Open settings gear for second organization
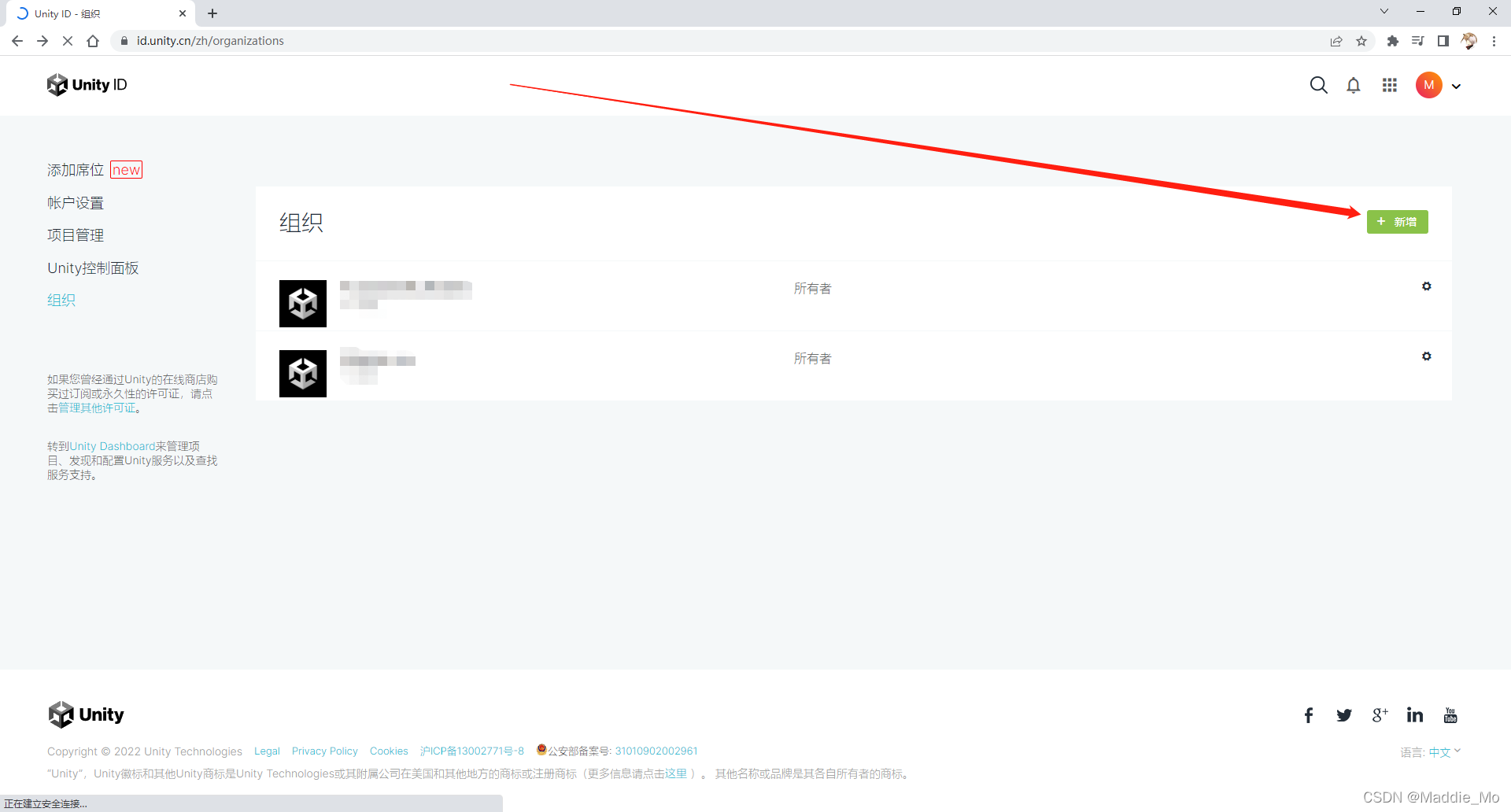Screen dimensions: 1511x812 tap(1426, 356)
